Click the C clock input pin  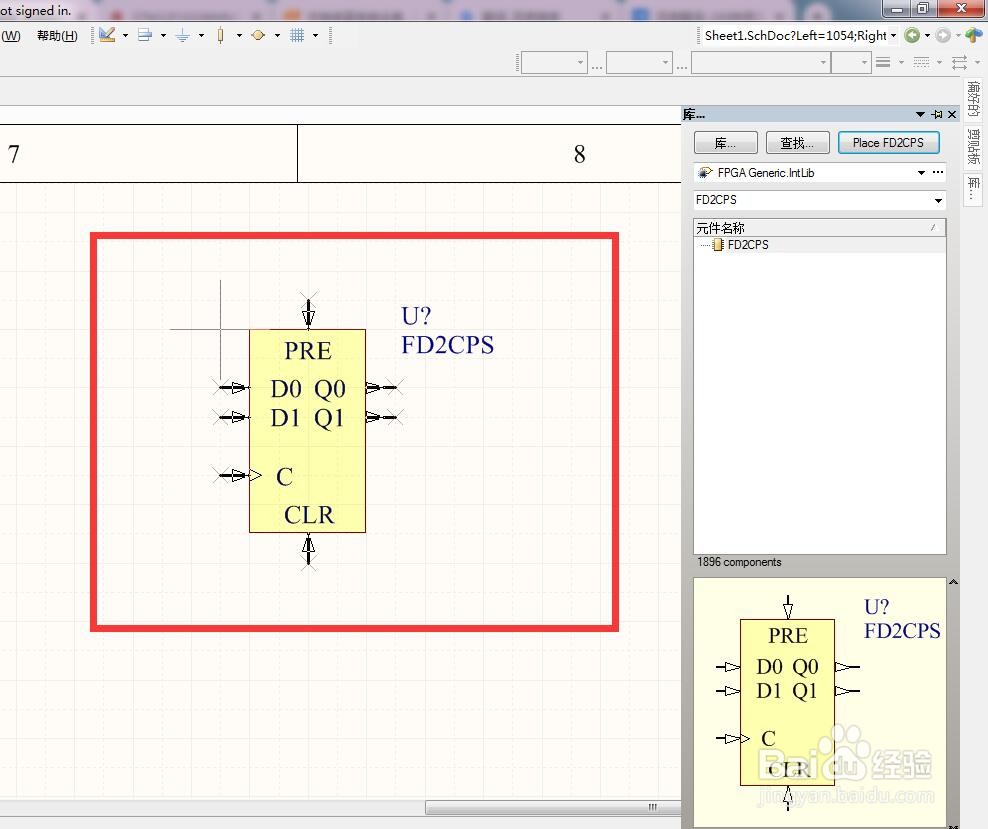[x=233, y=475]
